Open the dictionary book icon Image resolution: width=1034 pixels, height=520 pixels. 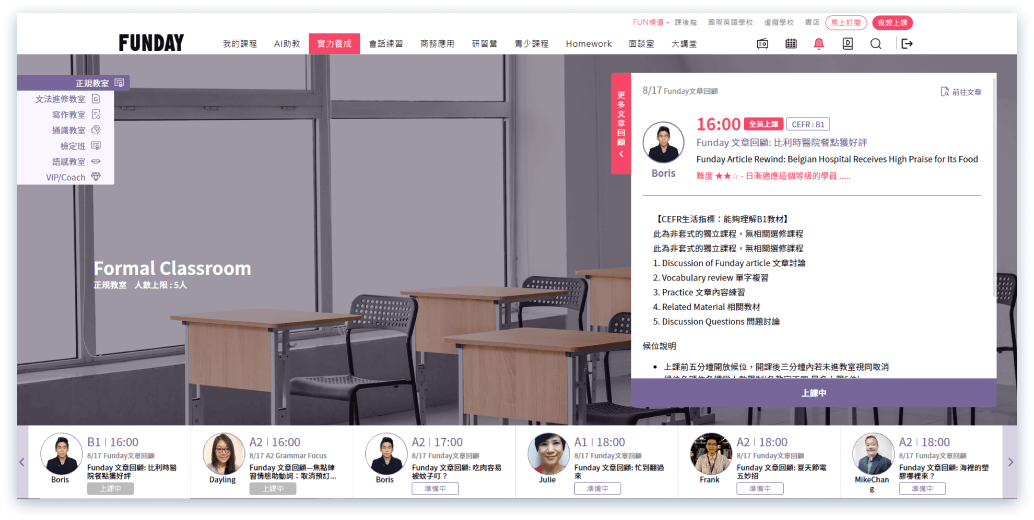847,44
